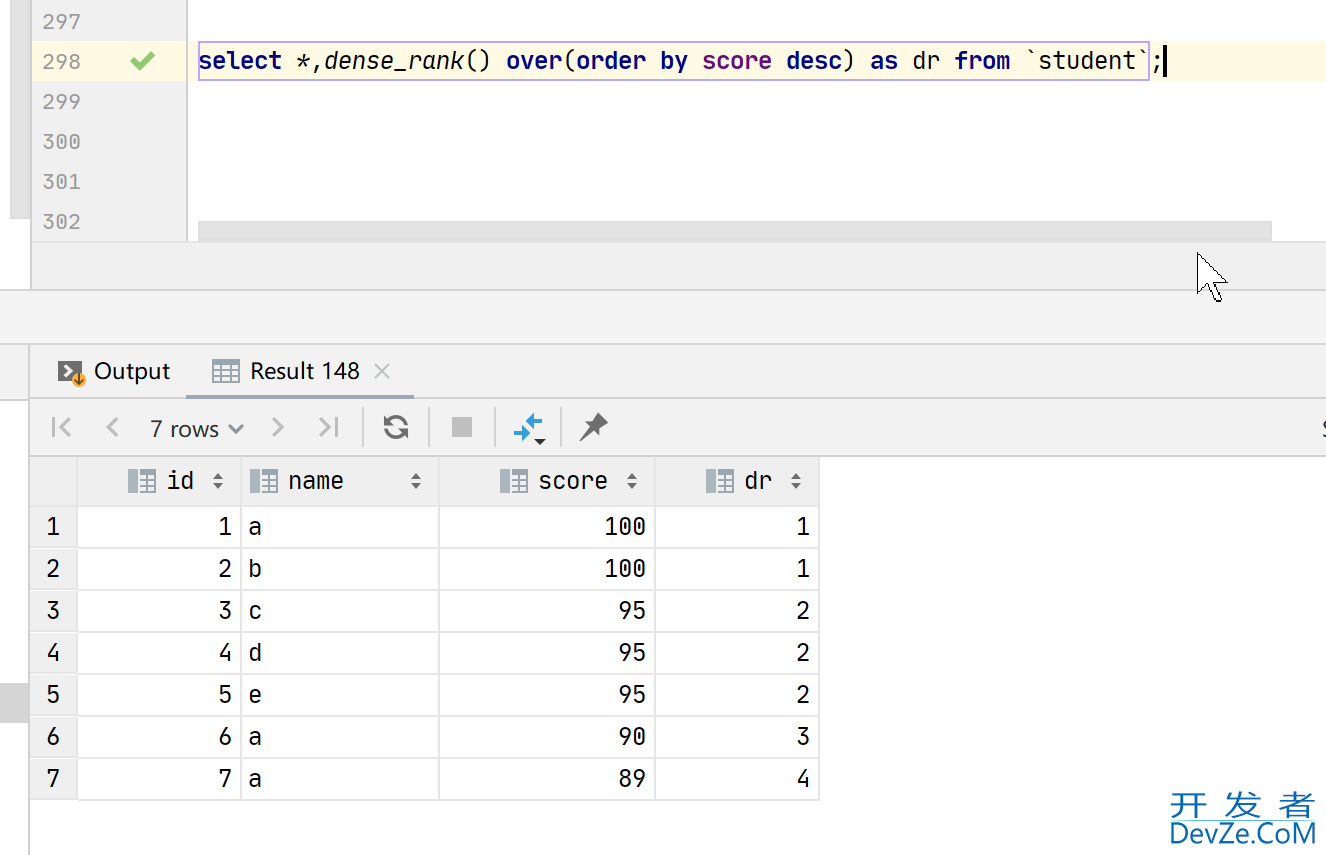Click the horizontal scrollbar in the editor

click(734, 231)
